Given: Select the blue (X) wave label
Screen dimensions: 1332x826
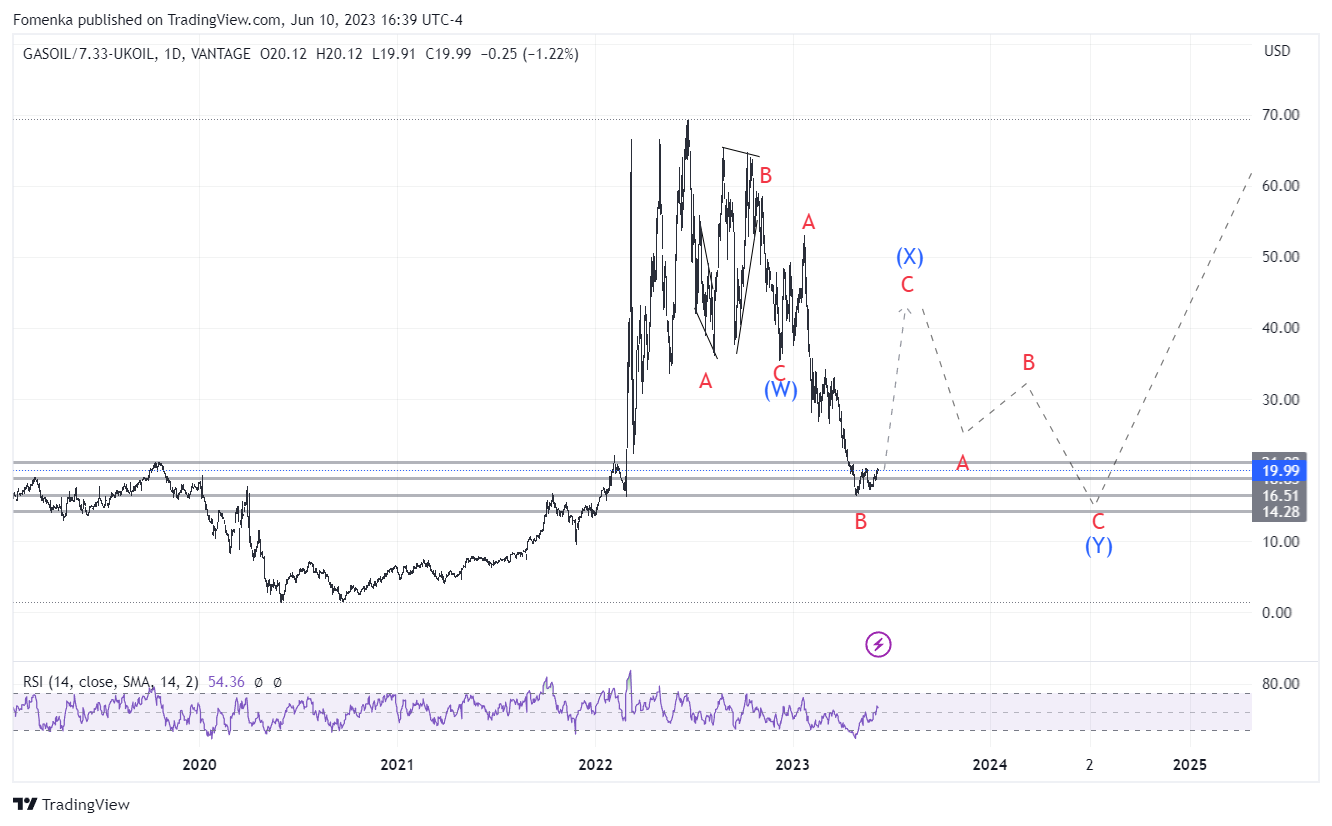Looking at the screenshot, I should [x=909, y=257].
